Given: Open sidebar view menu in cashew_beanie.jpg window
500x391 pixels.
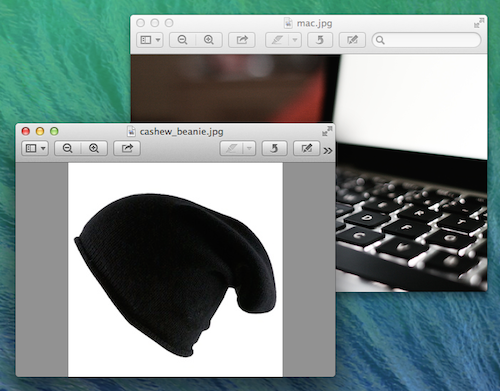Looking at the screenshot, I should point(35,148).
